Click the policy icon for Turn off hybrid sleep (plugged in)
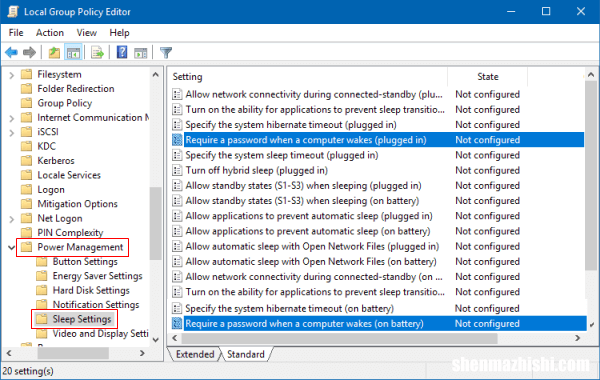The height and width of the screenshot is (380, 600). point(177,170)
